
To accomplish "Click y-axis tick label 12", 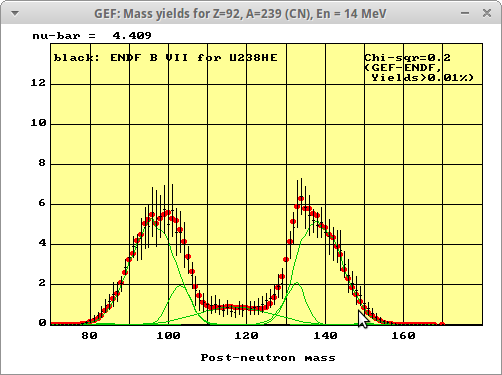I will click(x=38, y=83).
